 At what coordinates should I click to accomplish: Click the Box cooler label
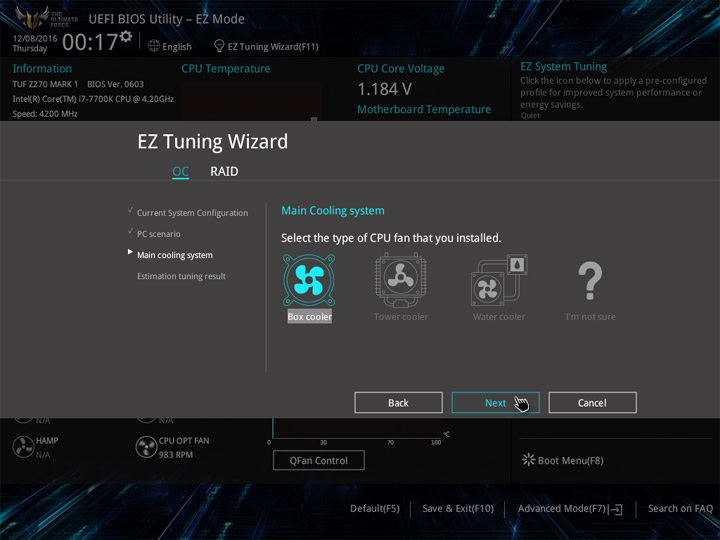309,316
